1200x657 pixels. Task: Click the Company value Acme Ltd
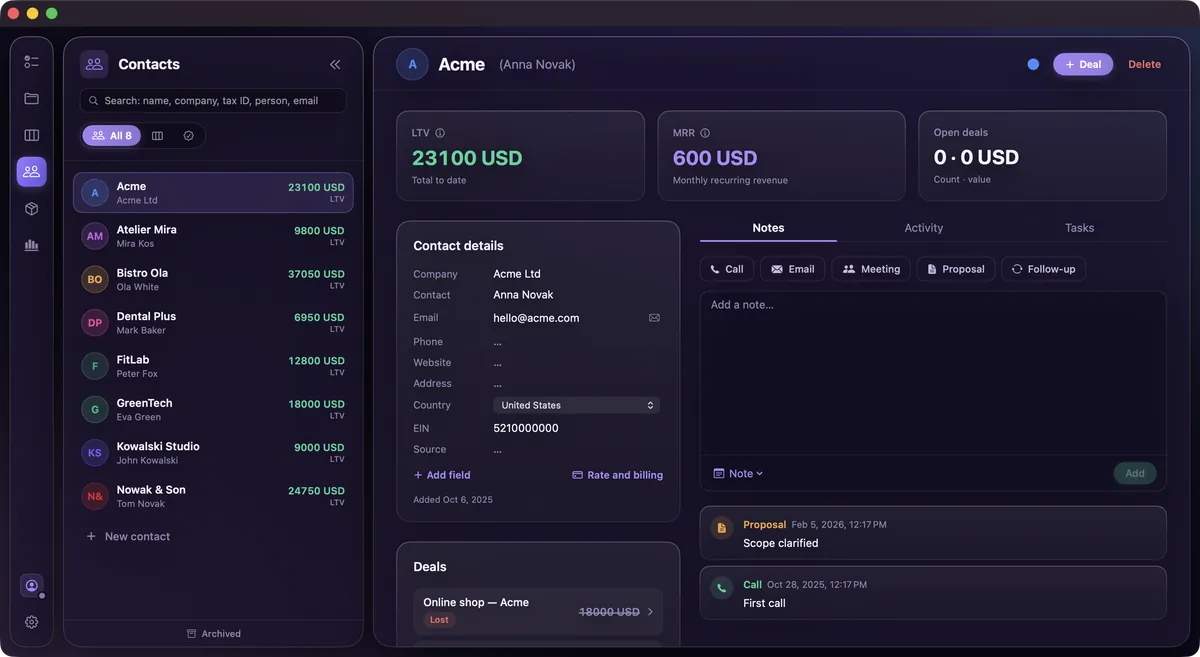click(517, 274)
